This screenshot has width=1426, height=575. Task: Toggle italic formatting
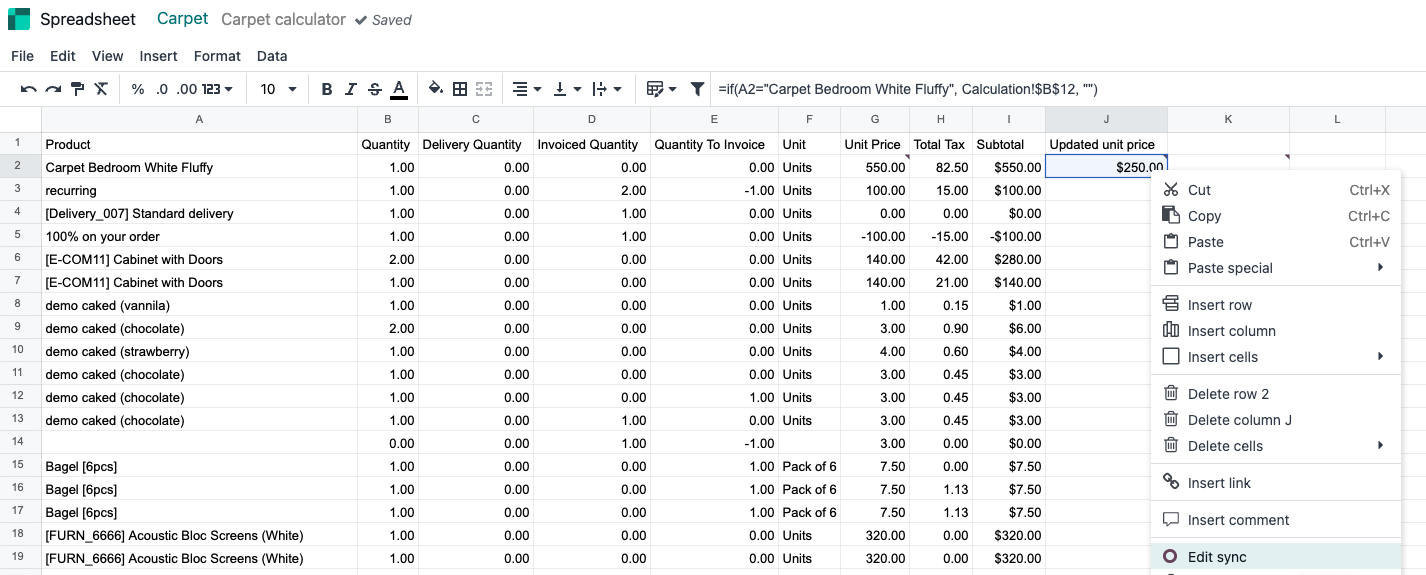pyautogui.click(x=351, y=89)
